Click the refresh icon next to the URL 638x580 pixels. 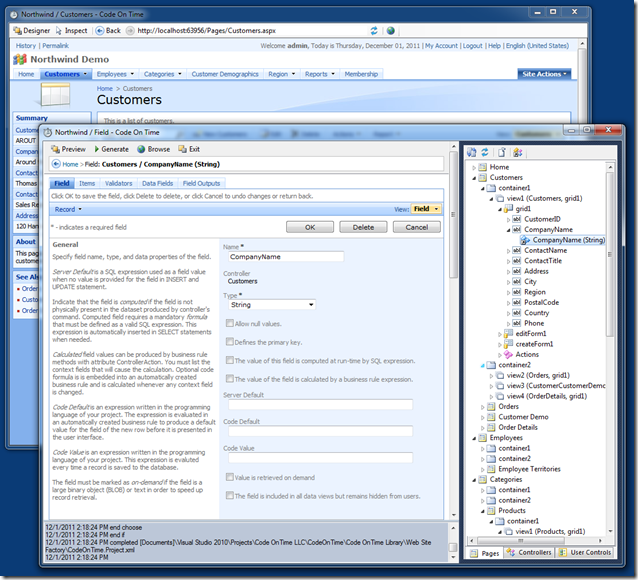point(374,31)
